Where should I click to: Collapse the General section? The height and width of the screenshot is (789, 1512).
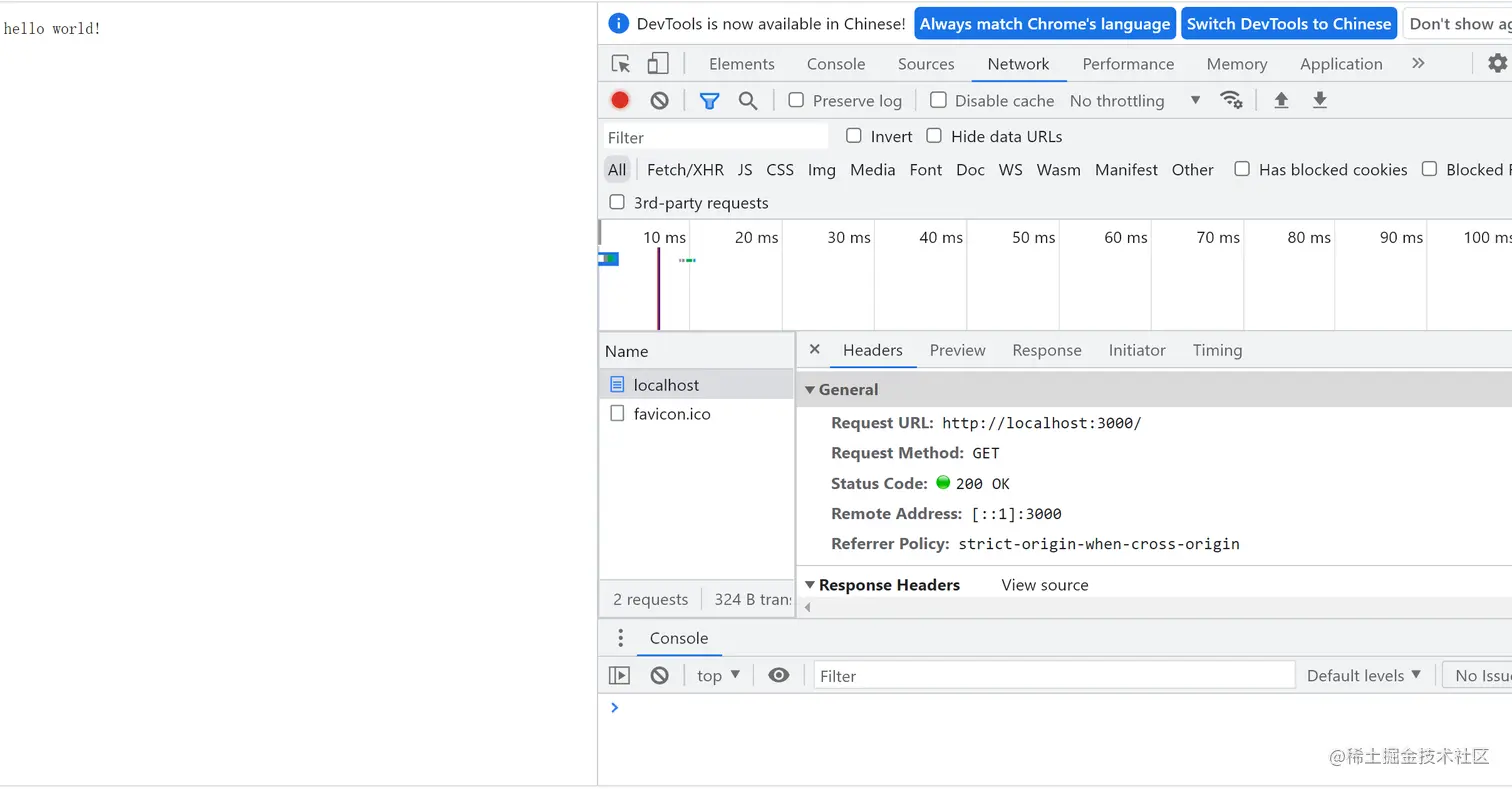point(810,390)
